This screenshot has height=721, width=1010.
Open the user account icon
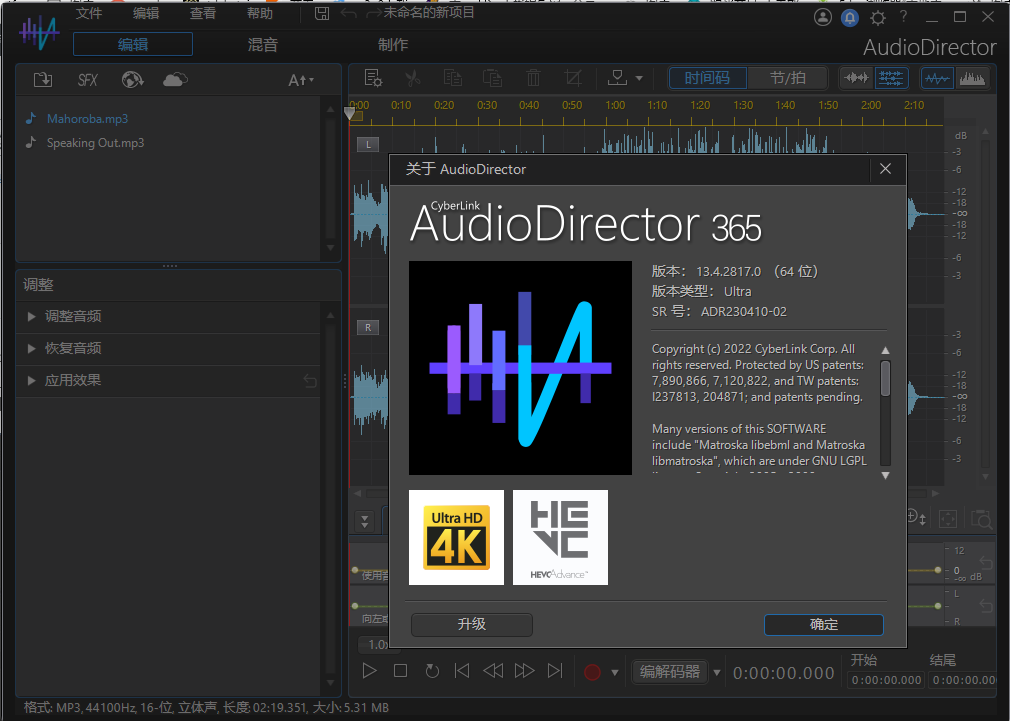point(823,17)
